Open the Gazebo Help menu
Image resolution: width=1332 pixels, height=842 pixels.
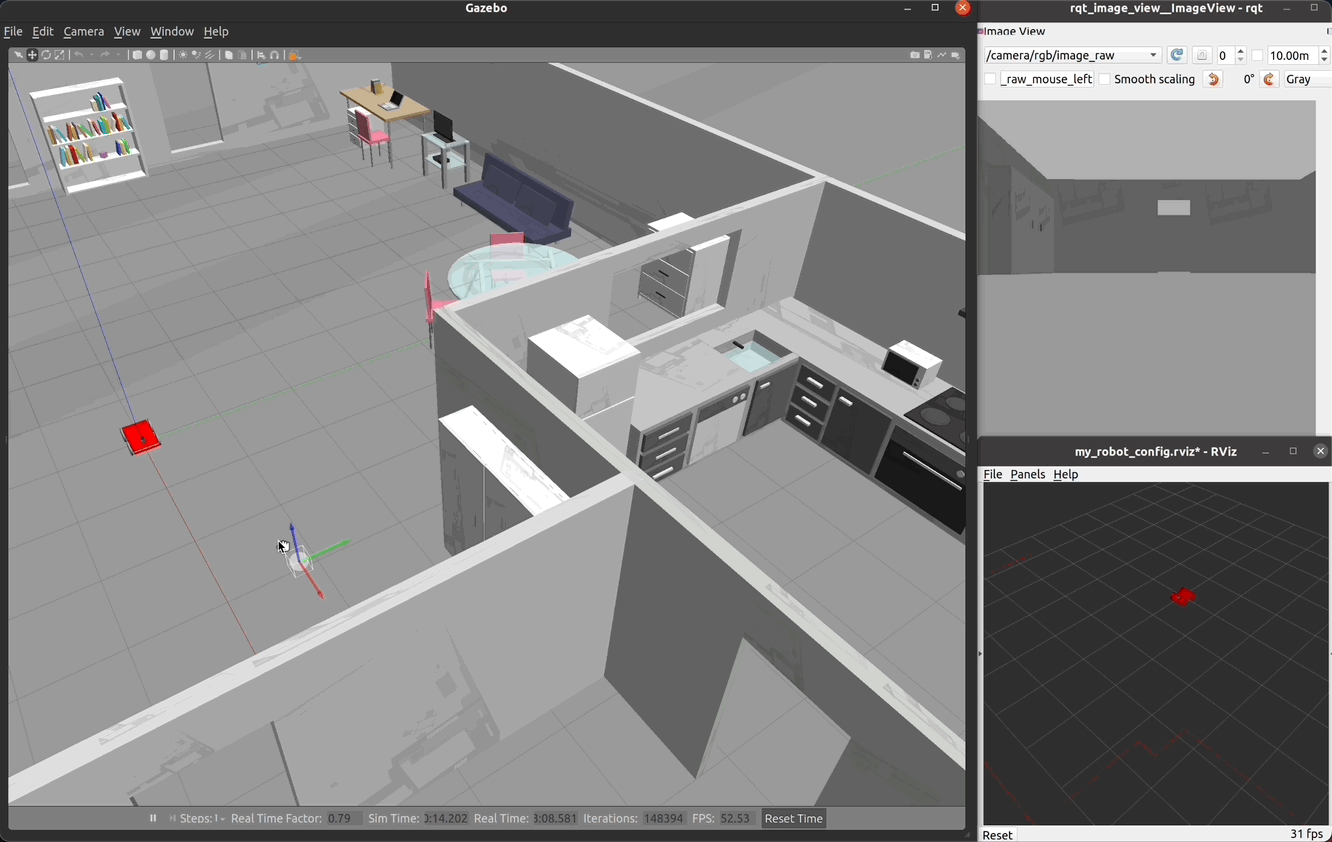click(x=216, y=31)
